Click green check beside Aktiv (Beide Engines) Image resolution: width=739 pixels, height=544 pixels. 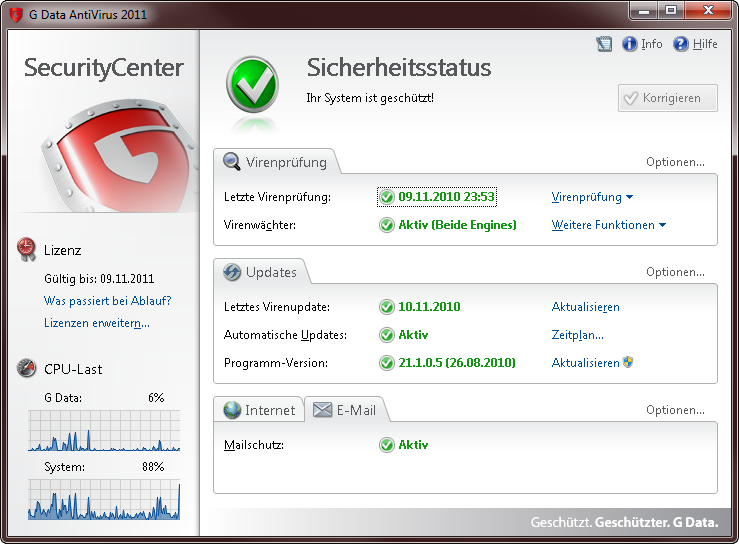tap(387, 225)
